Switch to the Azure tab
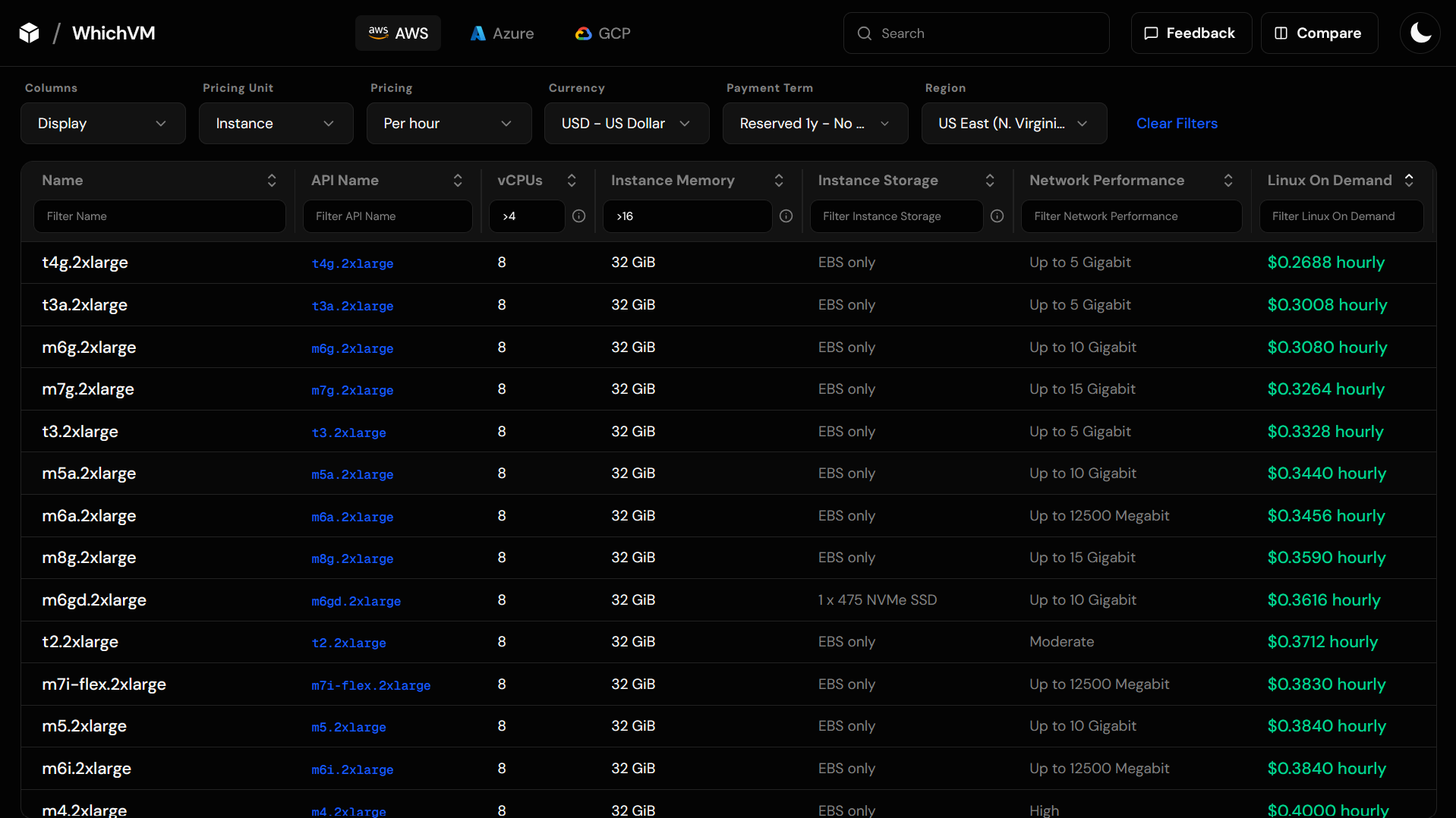The image size is (1456, 818). 501,33
